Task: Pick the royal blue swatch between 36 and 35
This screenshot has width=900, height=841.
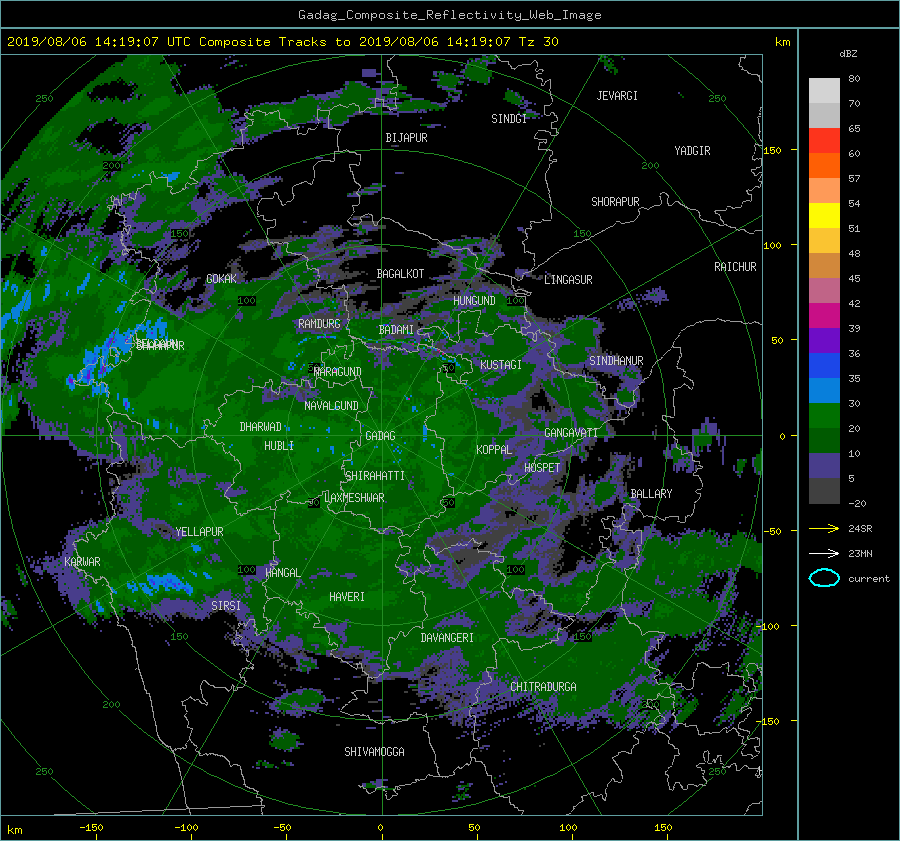Action: coord(824,366)
